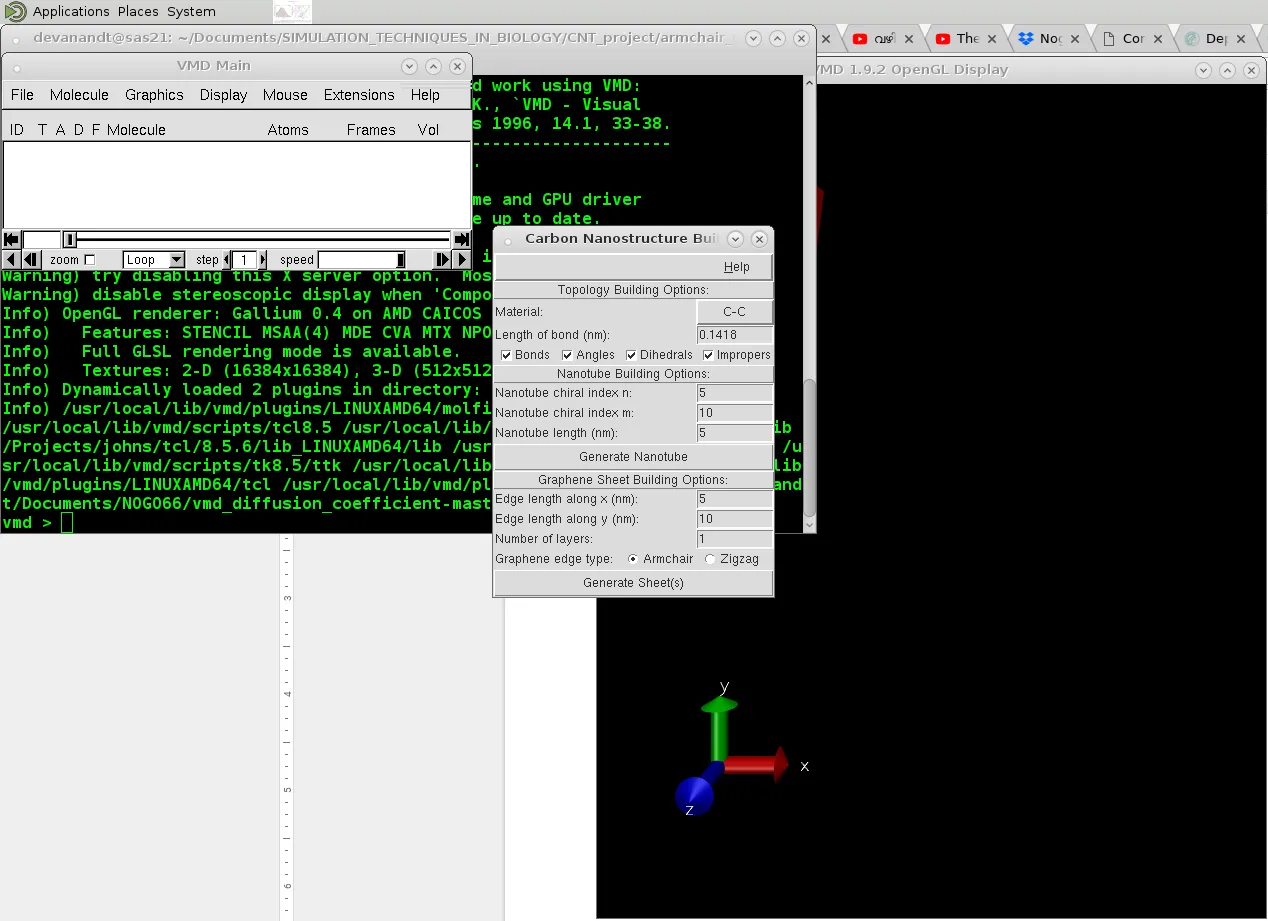Click Help in Carbon Nanostructure Builder
This screenshot has width=1268, height=921.
coord(736,267)
